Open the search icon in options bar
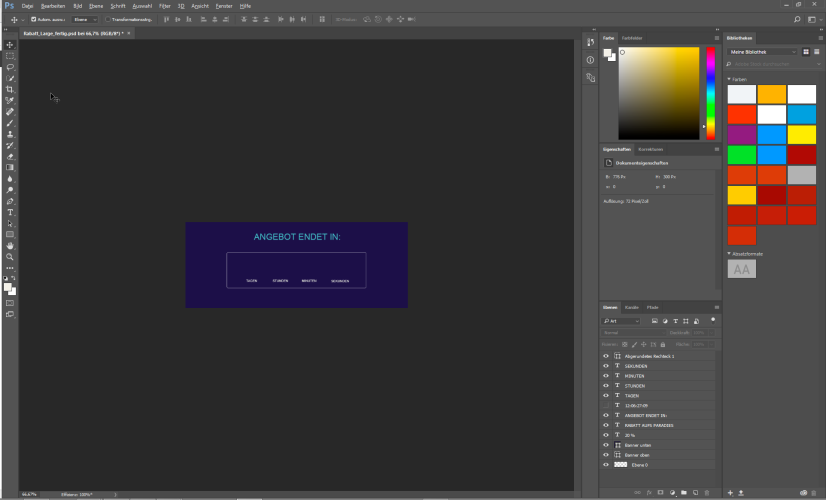The width and height of the screenshot is (826, 500). [x=797, y=19]
